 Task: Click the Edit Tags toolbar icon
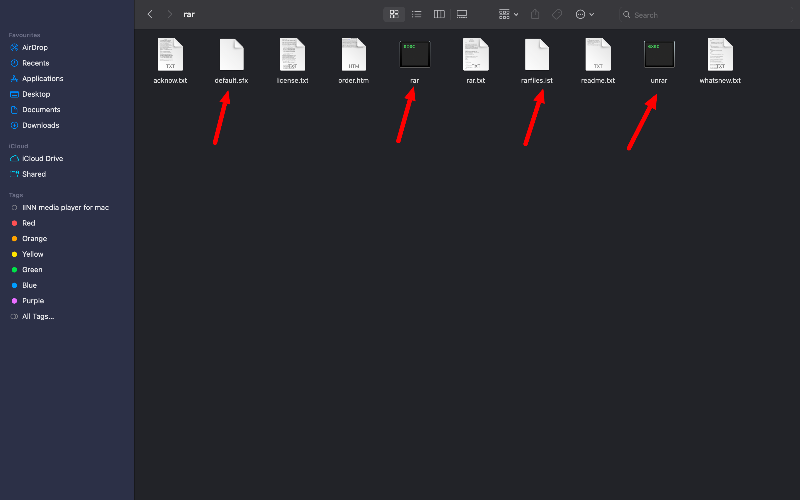[557, 14]
